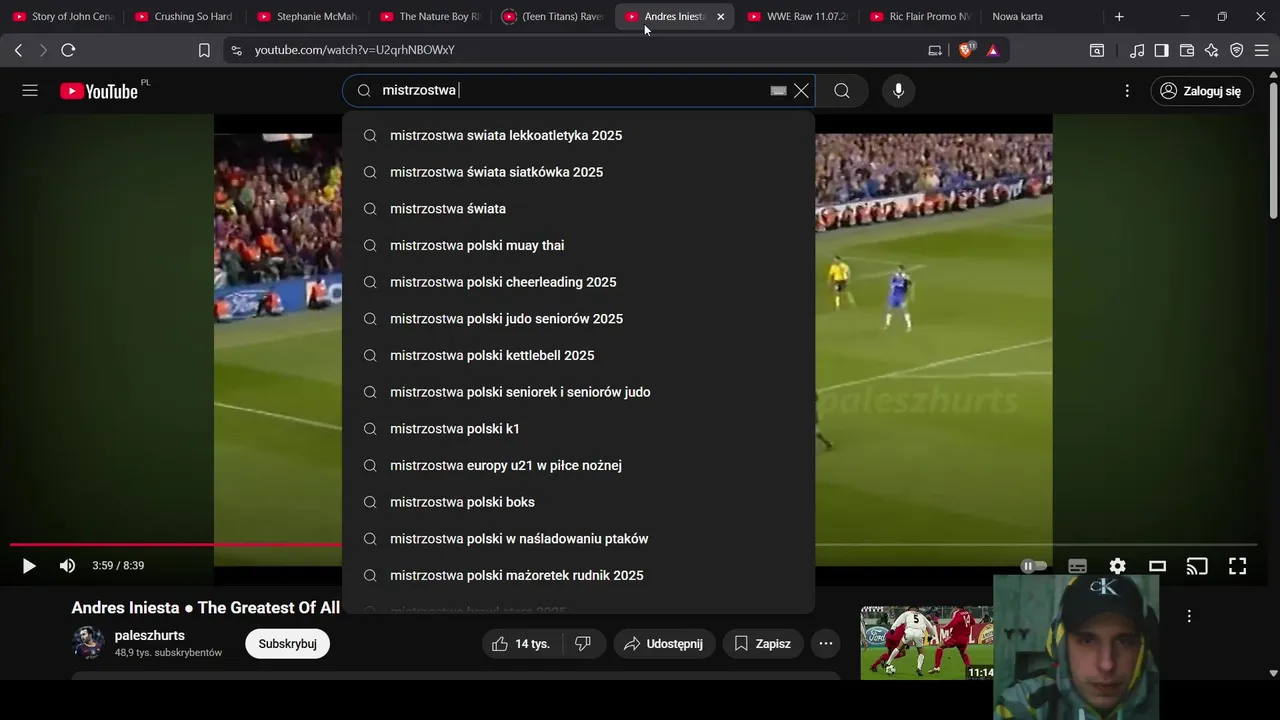Switch to the Ric Flair Promo tab

[921, 17]
